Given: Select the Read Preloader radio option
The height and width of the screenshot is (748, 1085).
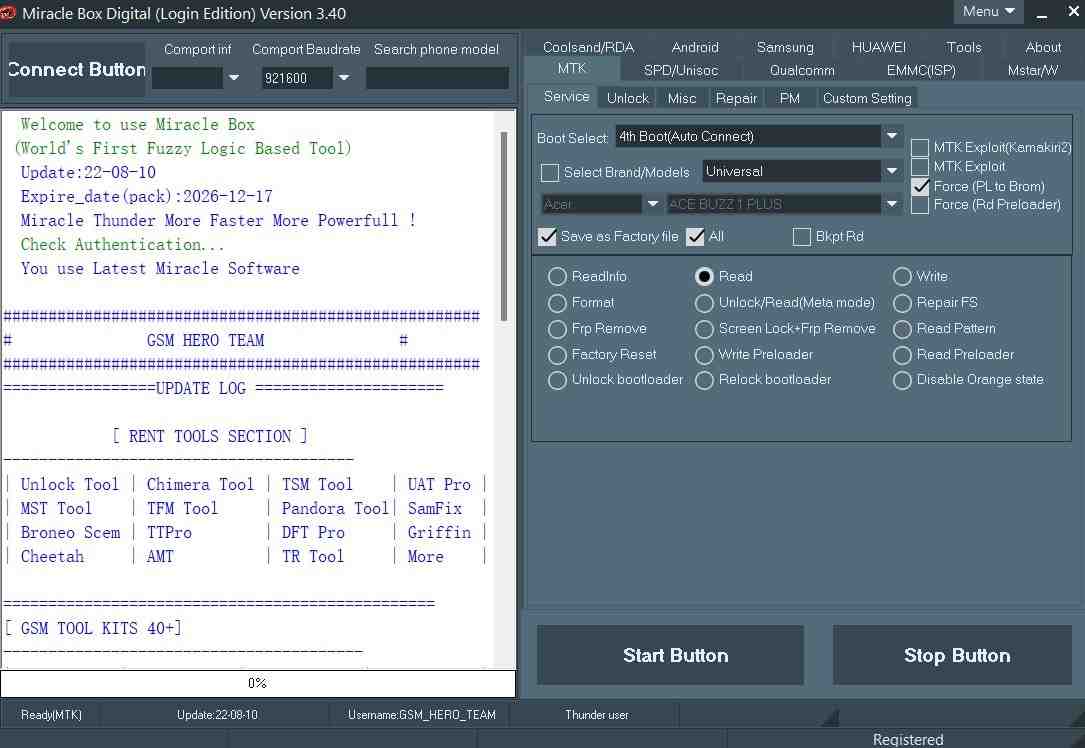Looking at the screenshot, I should click(x=902, y=355).
